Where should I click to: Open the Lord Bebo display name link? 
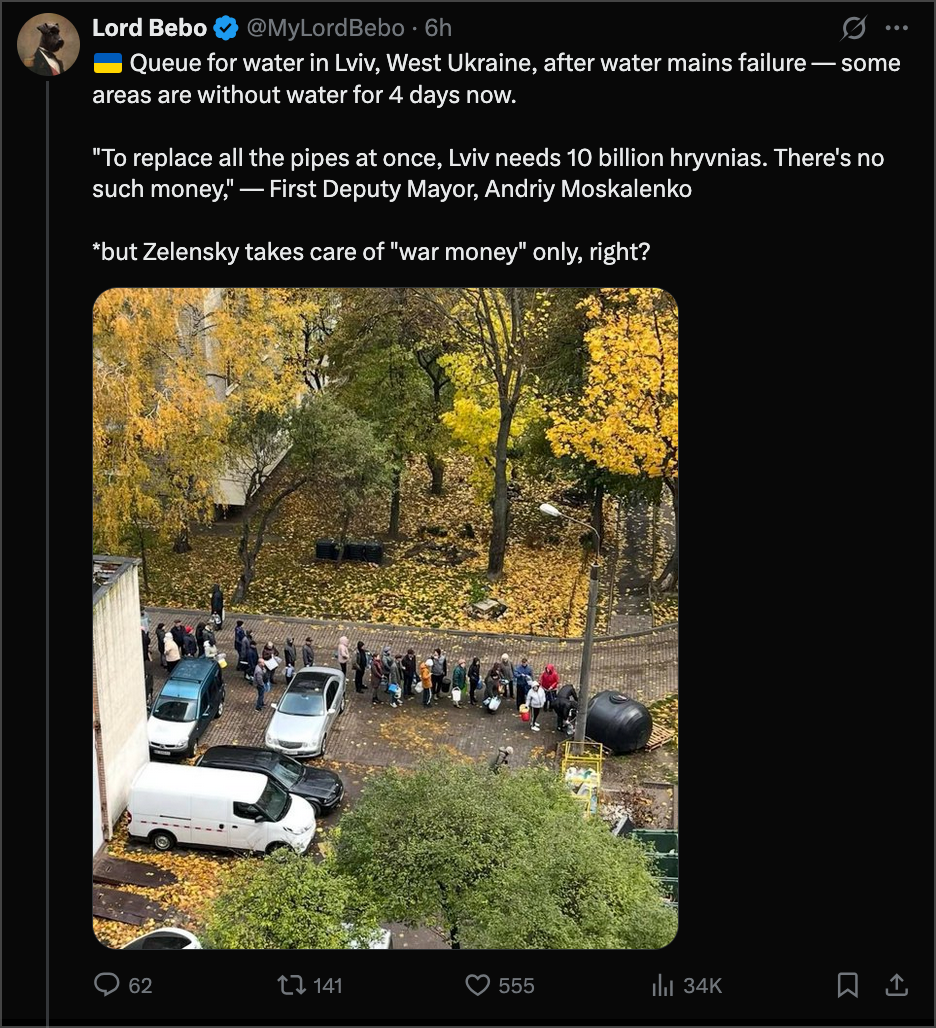click(149, 28)
